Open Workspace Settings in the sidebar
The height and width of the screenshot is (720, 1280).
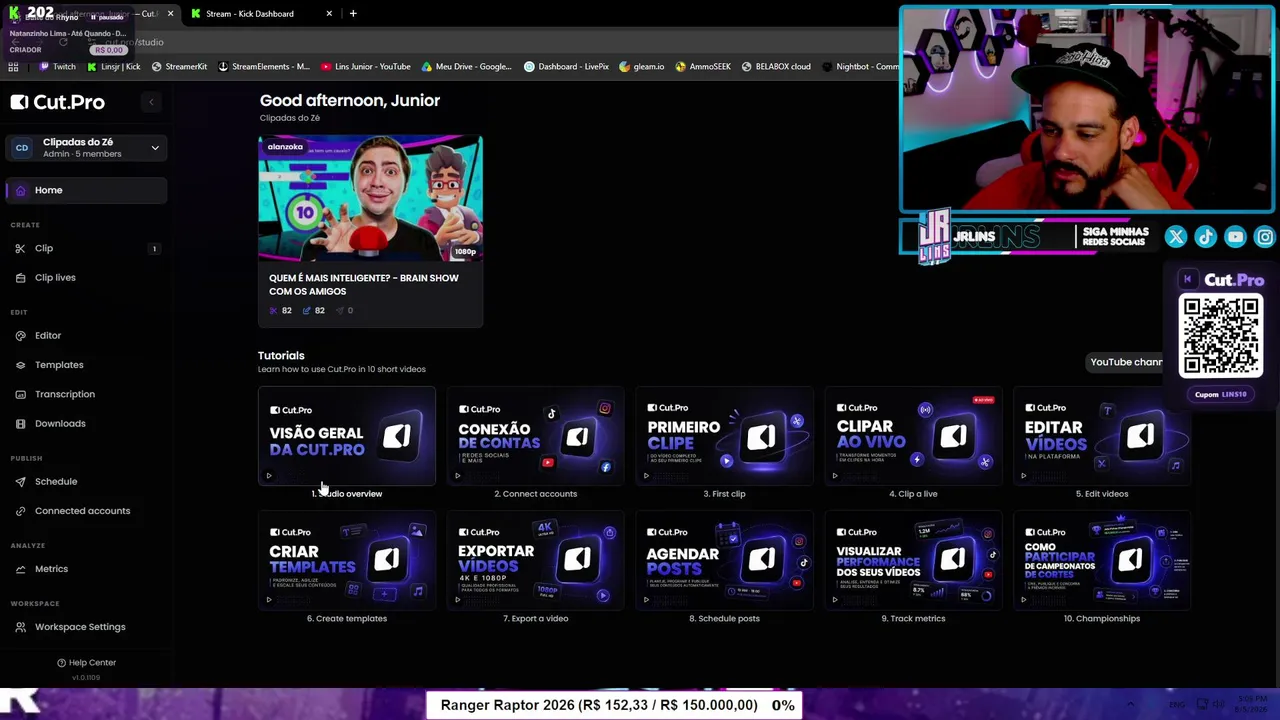(87, 627)
